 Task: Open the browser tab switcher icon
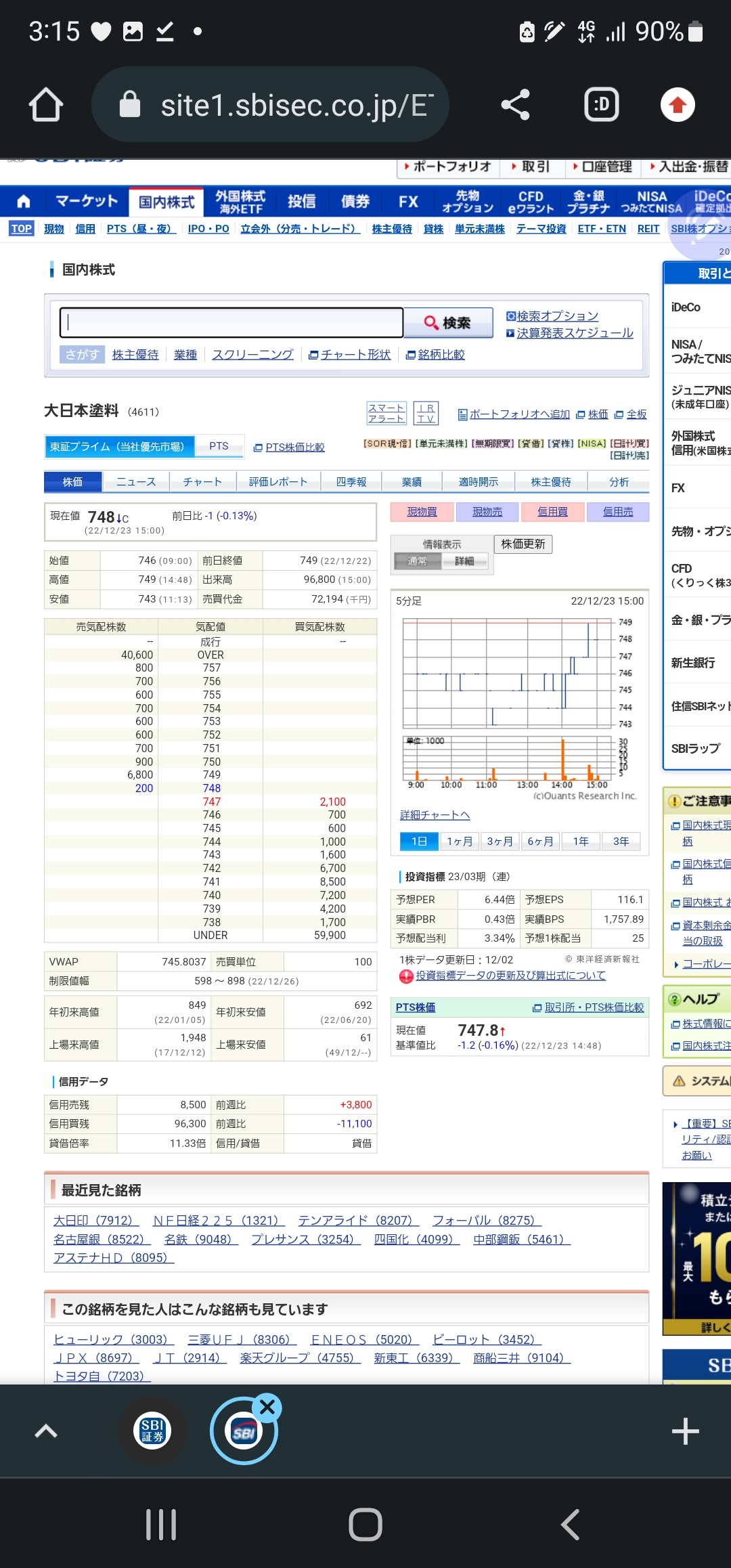601,105
